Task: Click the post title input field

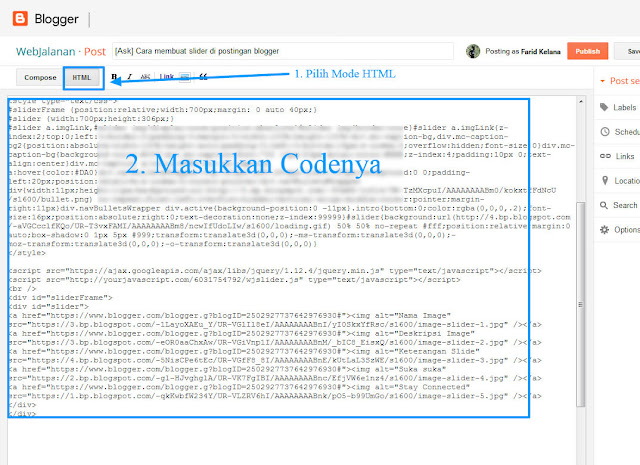Action: point(283,51)
